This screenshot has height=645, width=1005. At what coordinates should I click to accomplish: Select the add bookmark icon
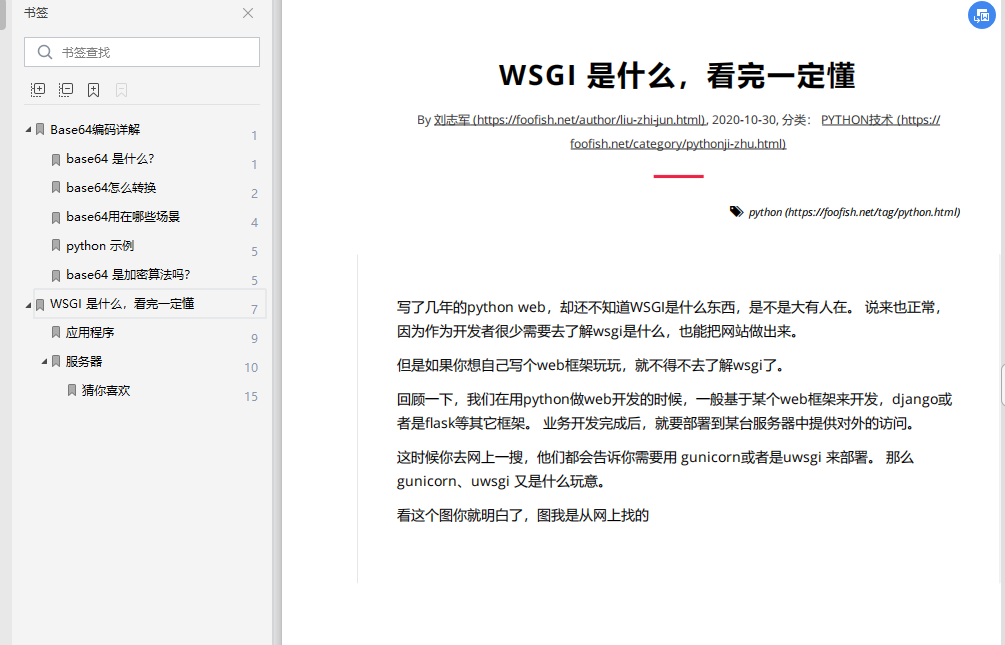point(93,89)
